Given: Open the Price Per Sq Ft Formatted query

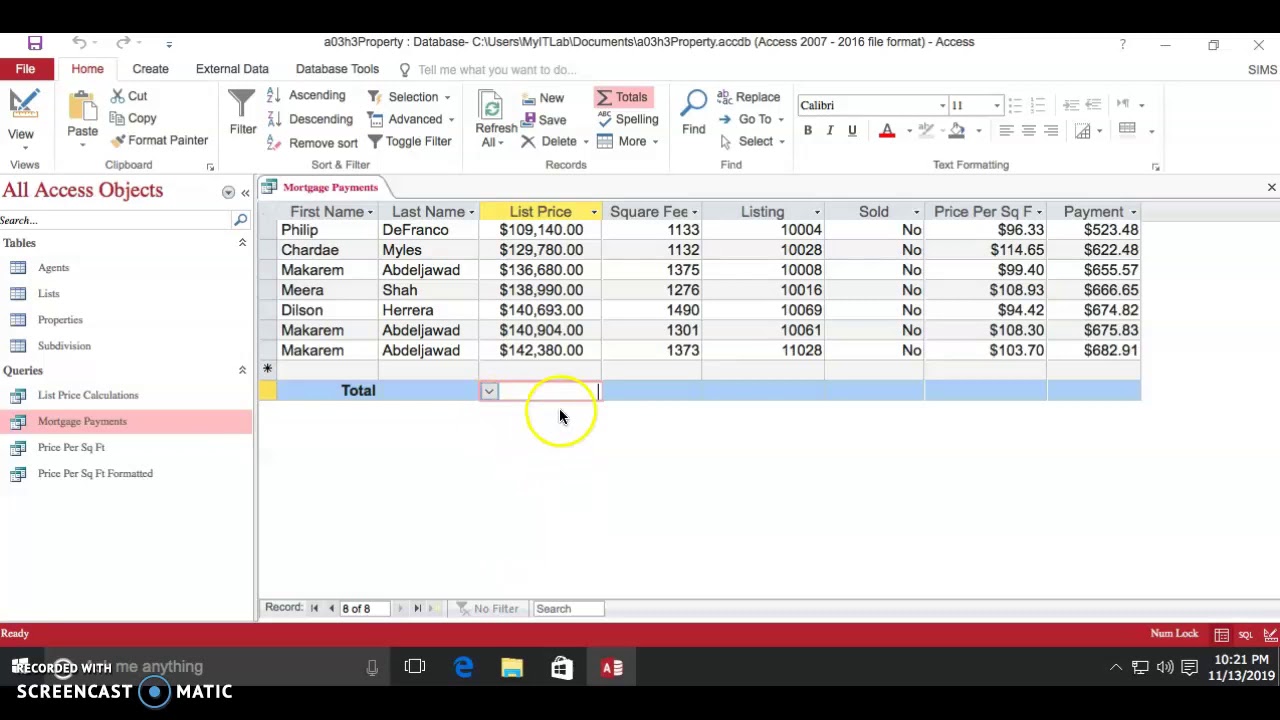Looking at the screenshot, I should point(95,473).
